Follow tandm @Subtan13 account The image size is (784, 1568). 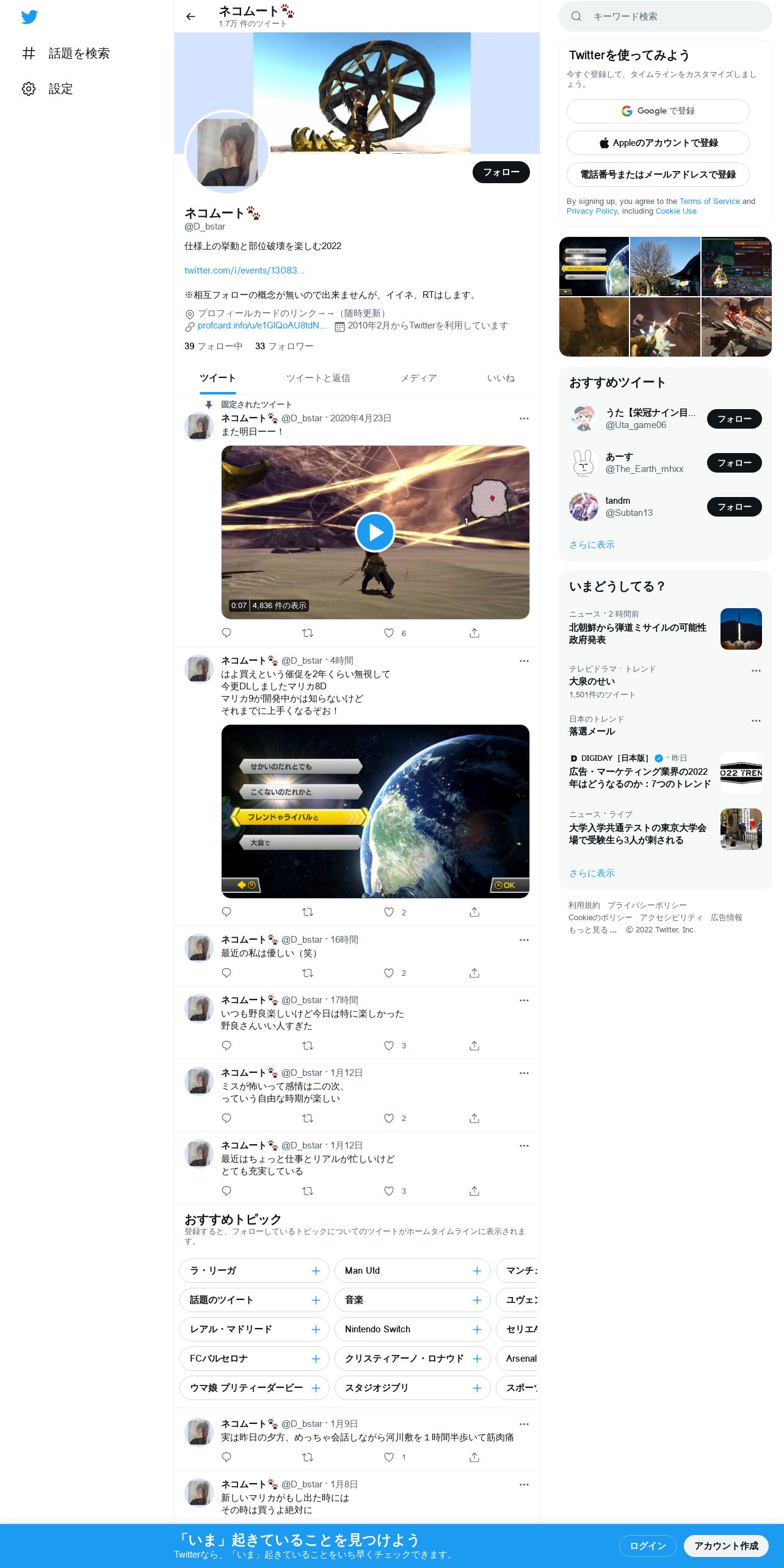click(734, 507)
